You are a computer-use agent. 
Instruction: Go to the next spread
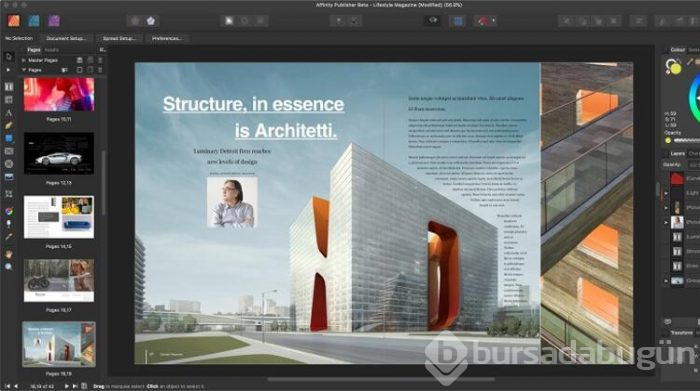tap(67, 386)
